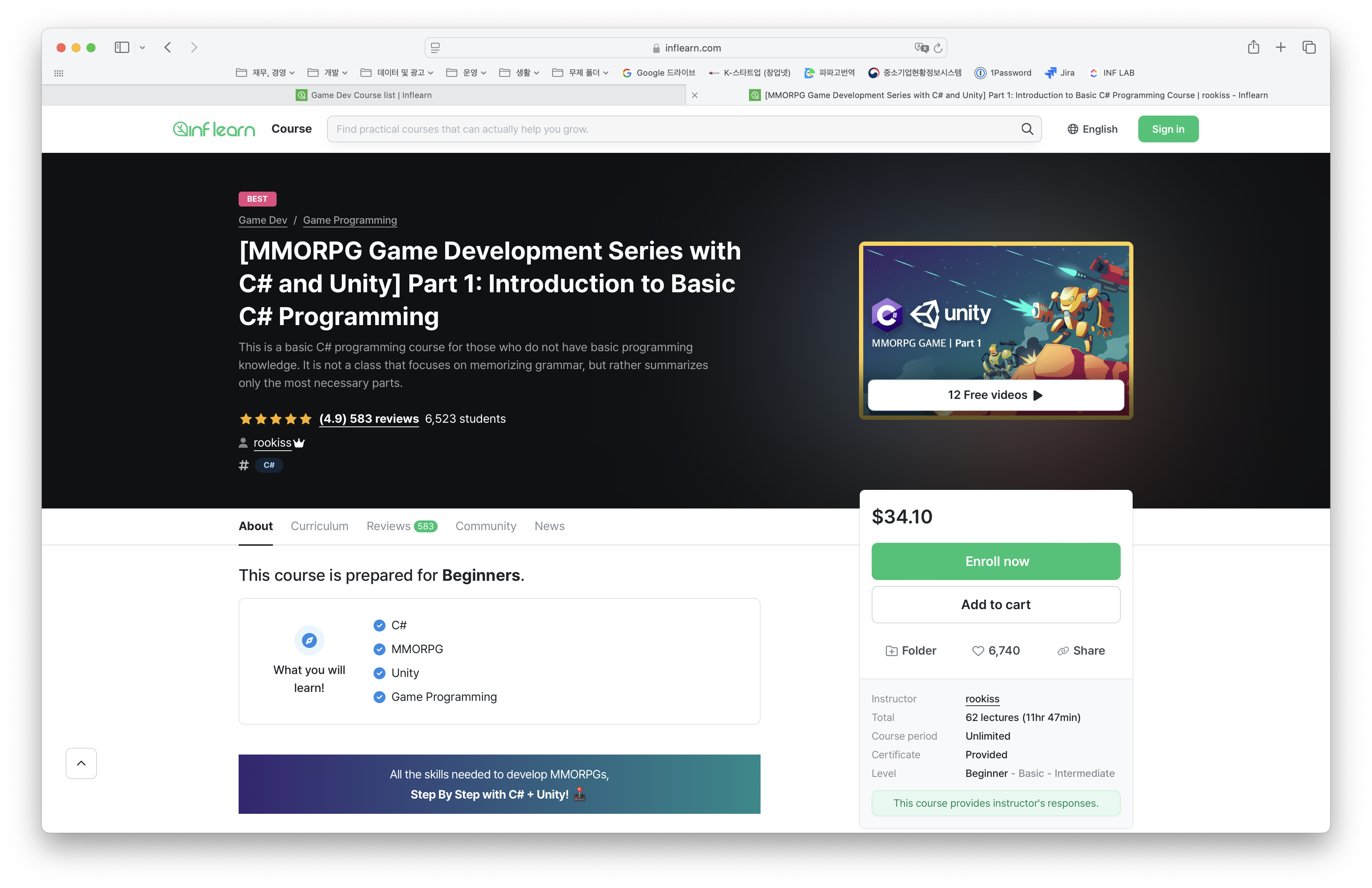Open the K-스타트업 (창업넷) bookmark
Image resolution: width=1372 pixels, height=888 pixels.
click(750, 73)
